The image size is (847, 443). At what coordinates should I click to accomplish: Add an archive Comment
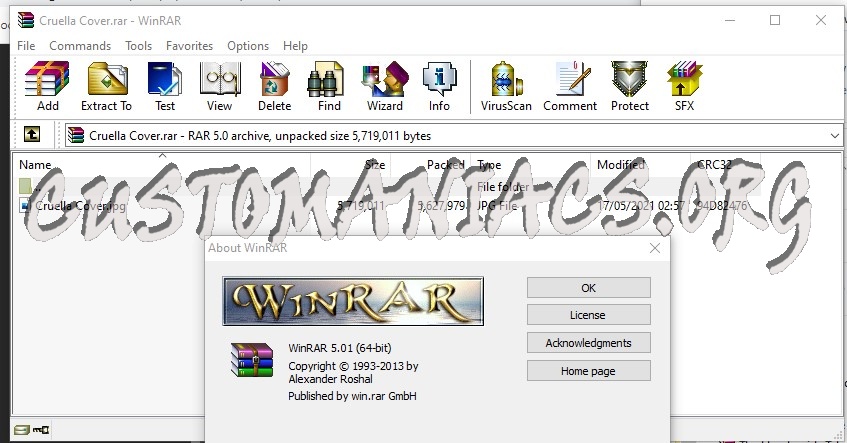point(570,86)
